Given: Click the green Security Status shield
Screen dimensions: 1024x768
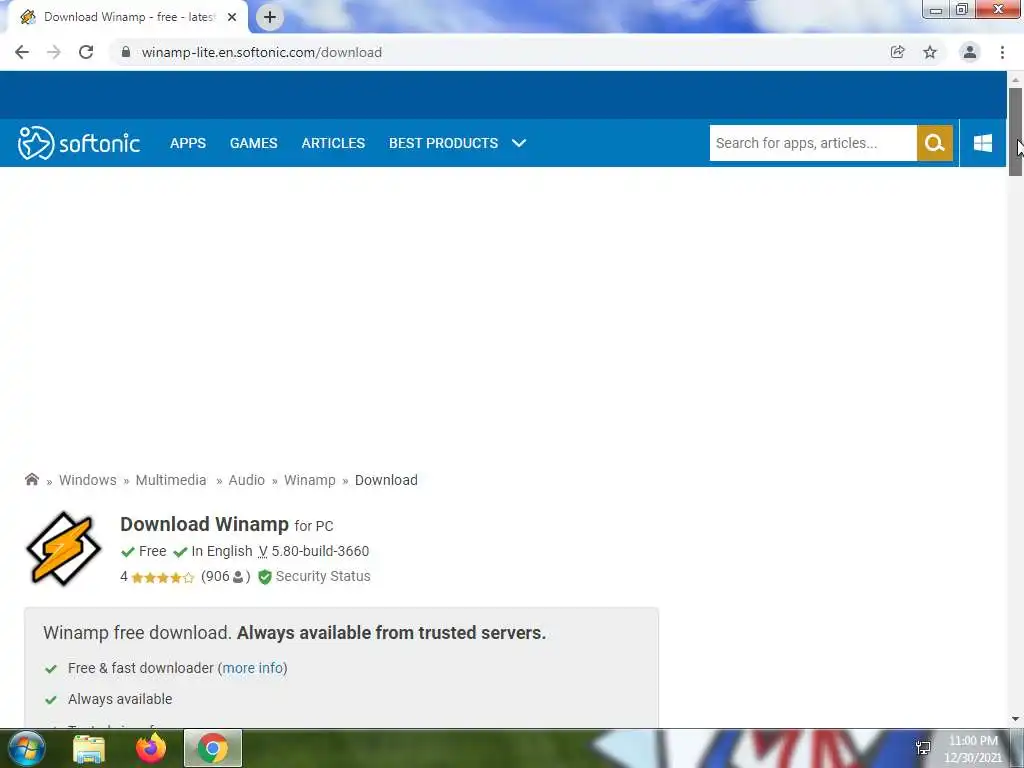Looking at the screenshot, I should pos(264,577).
